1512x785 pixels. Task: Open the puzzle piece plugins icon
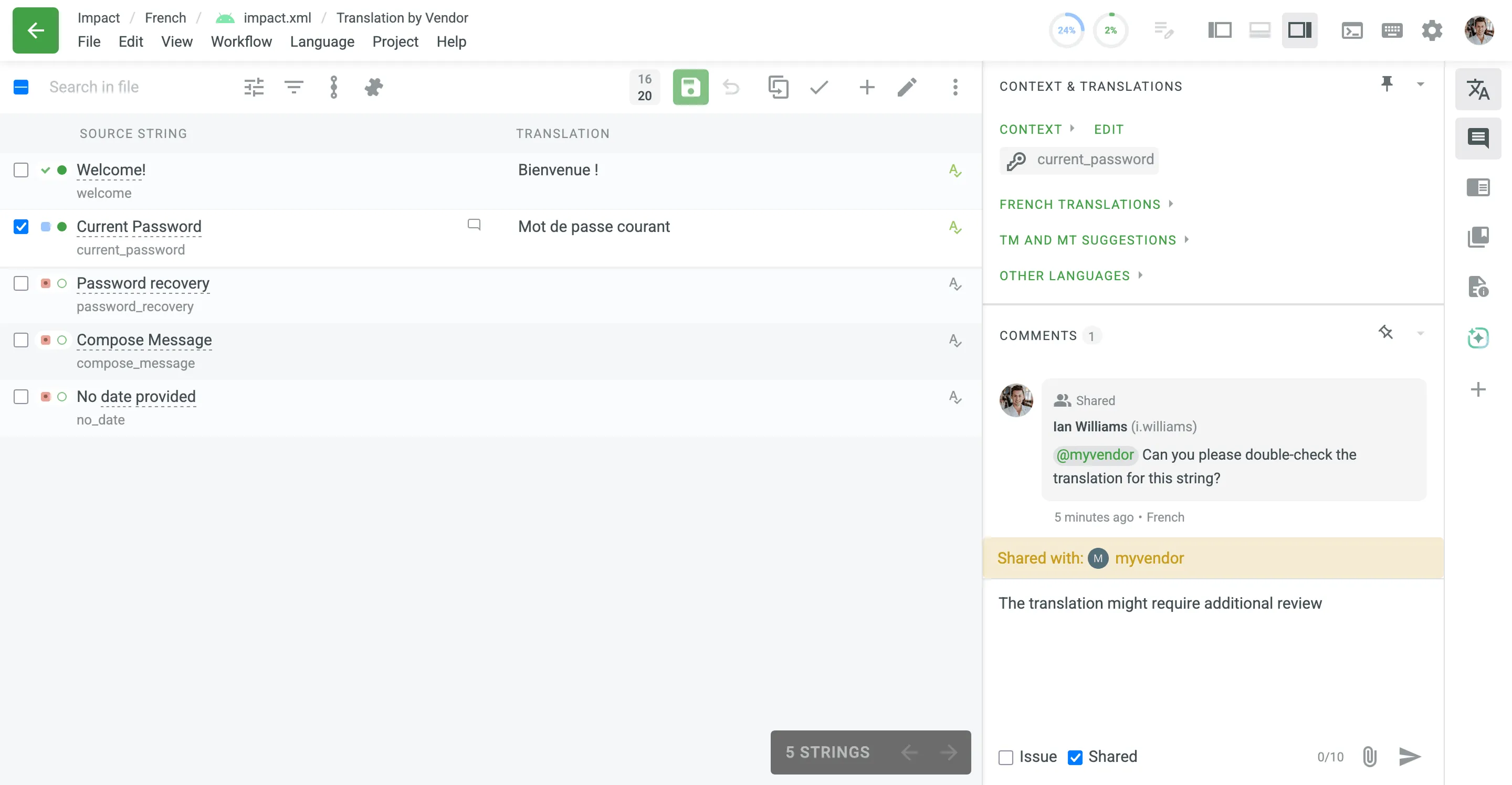pyautogui.click(x=373, y=88)
